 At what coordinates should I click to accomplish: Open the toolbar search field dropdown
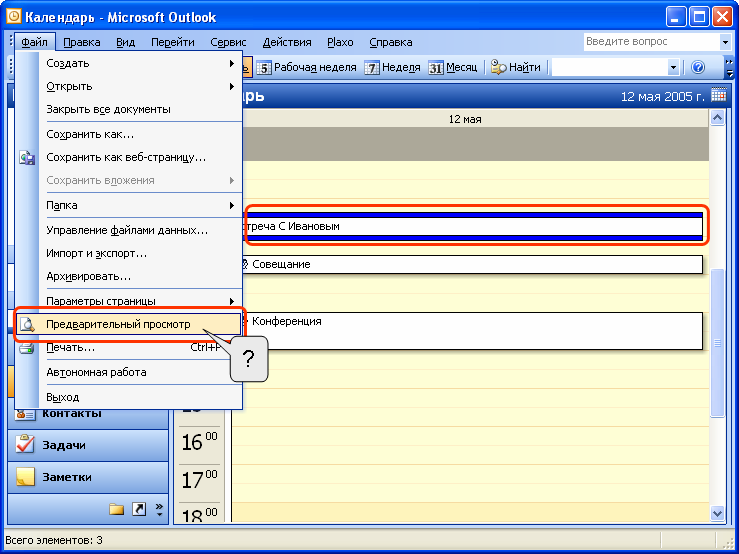click(673, 67)
